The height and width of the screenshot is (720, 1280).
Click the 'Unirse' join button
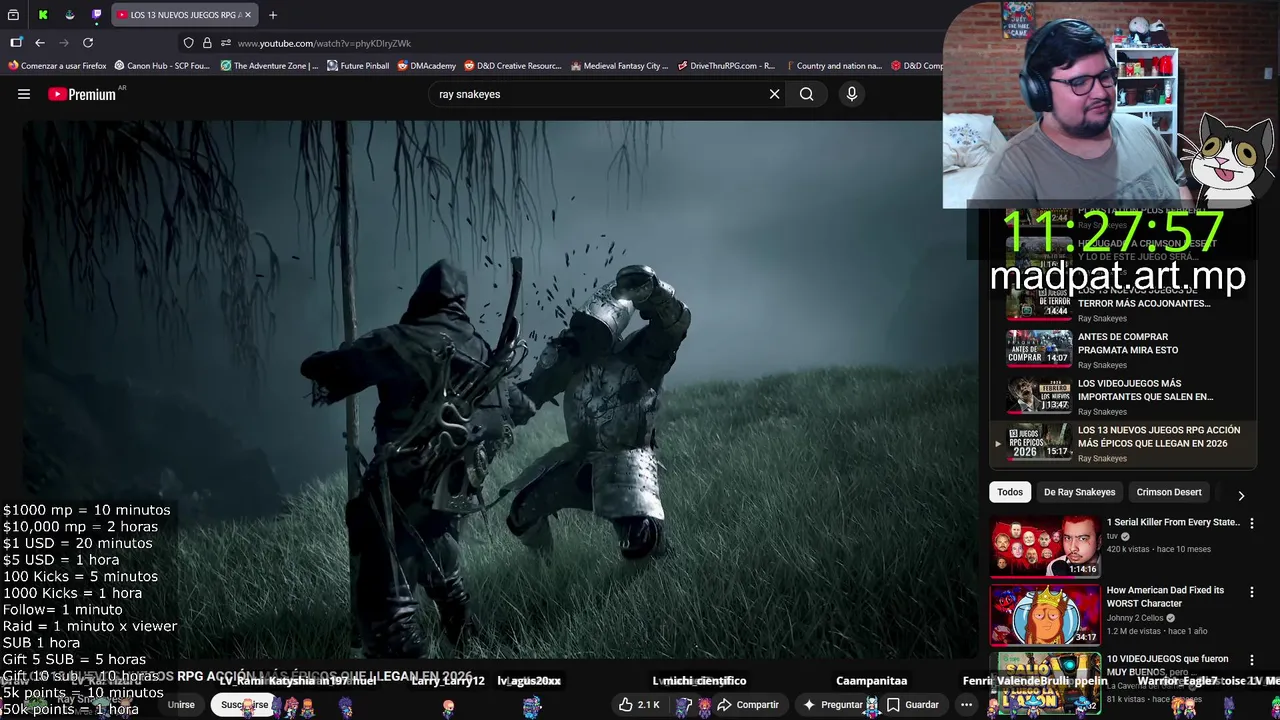tap(181, 705)
